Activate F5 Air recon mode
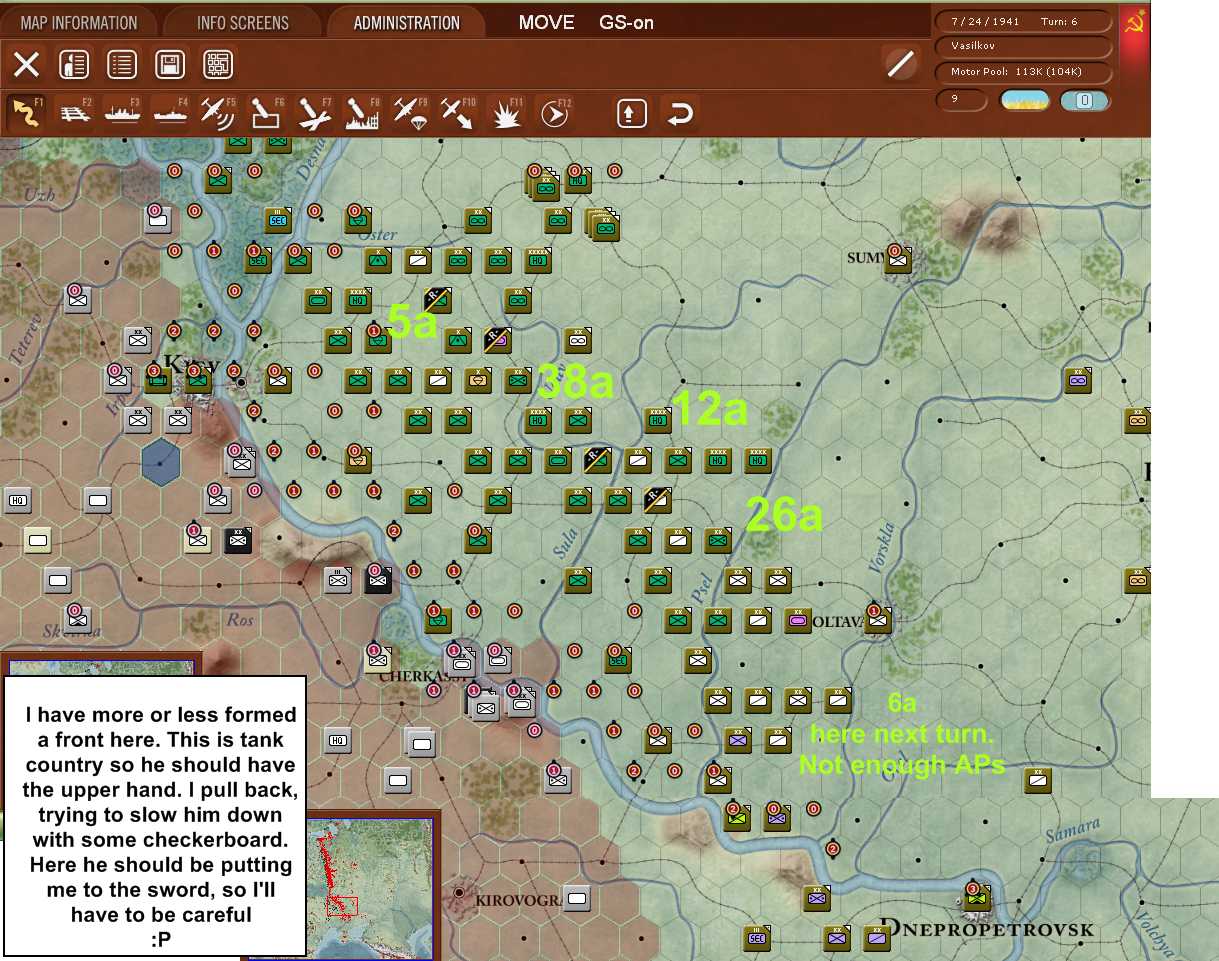Image resolution: width=1219 pixels, height=961 pixels. (220, 113)
